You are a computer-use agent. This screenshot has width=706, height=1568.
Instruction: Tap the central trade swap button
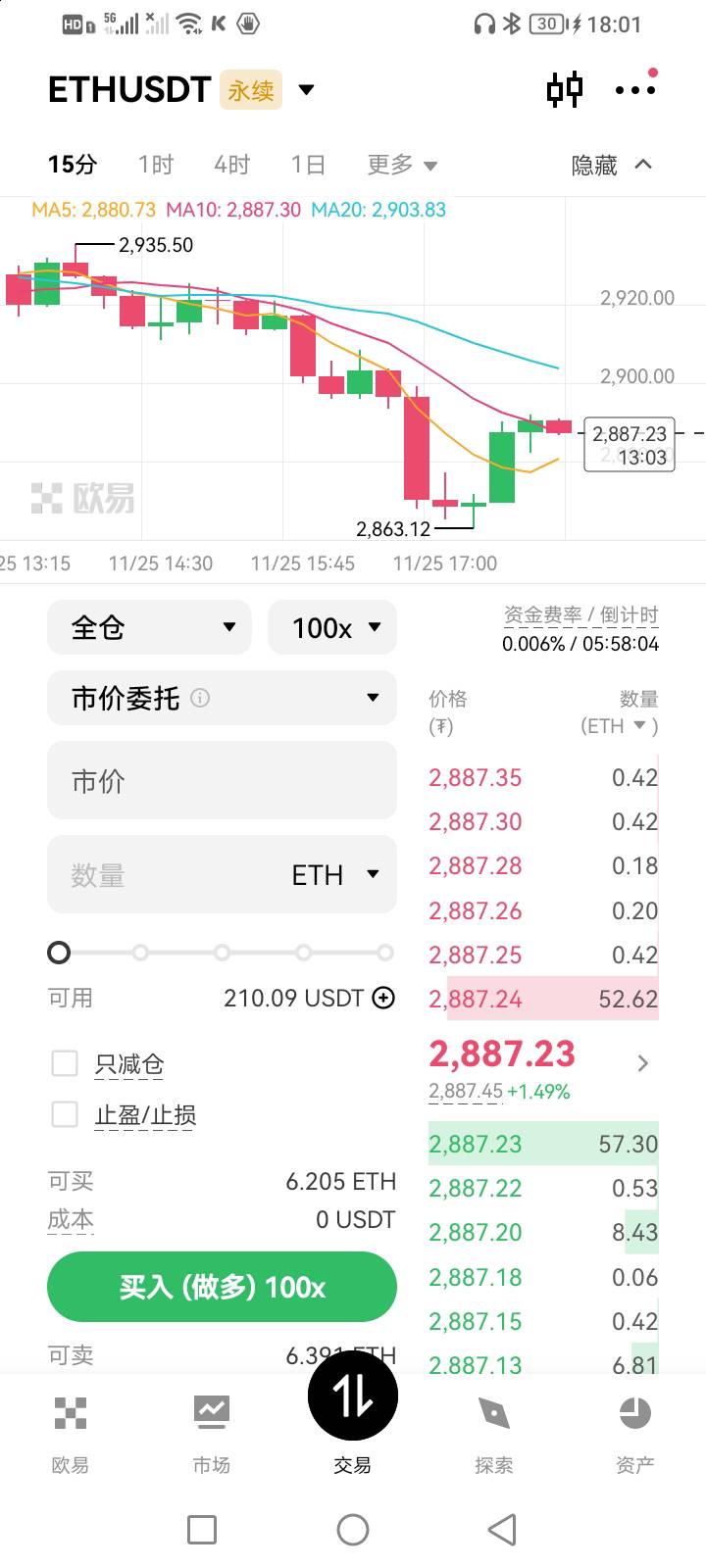pos(352,1396)
